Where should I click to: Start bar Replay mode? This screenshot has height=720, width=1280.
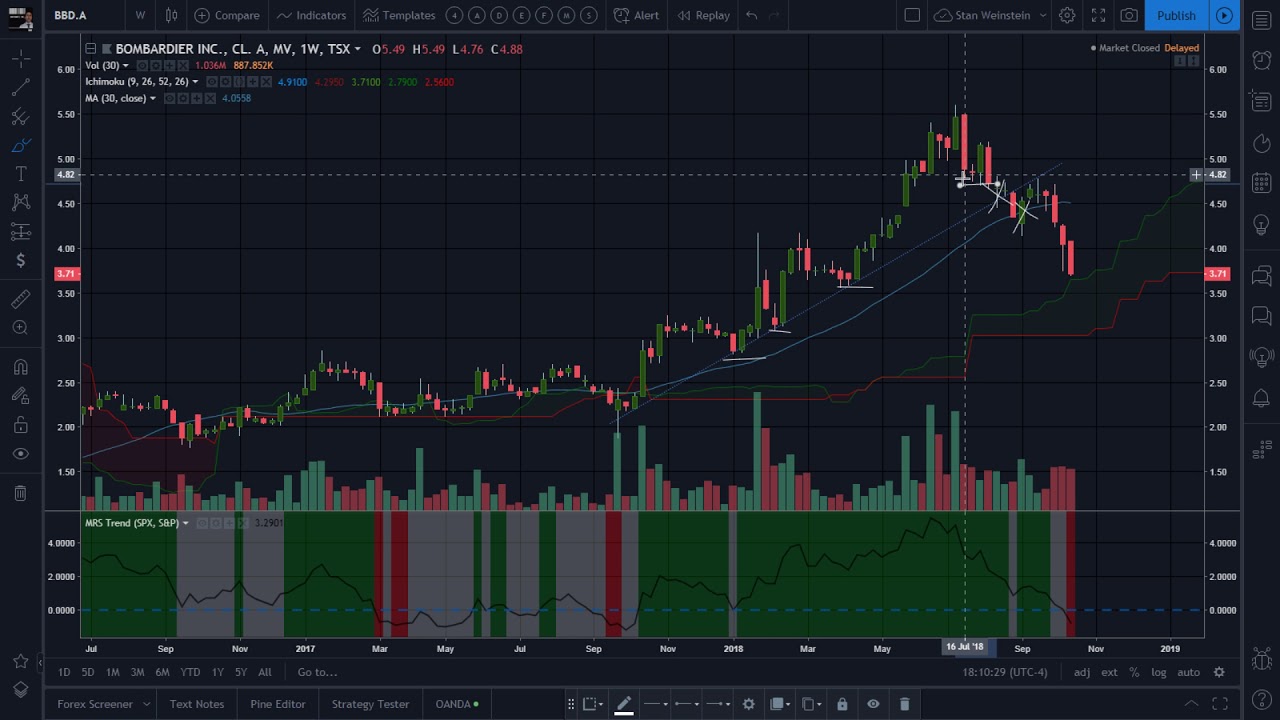(703, 15)
